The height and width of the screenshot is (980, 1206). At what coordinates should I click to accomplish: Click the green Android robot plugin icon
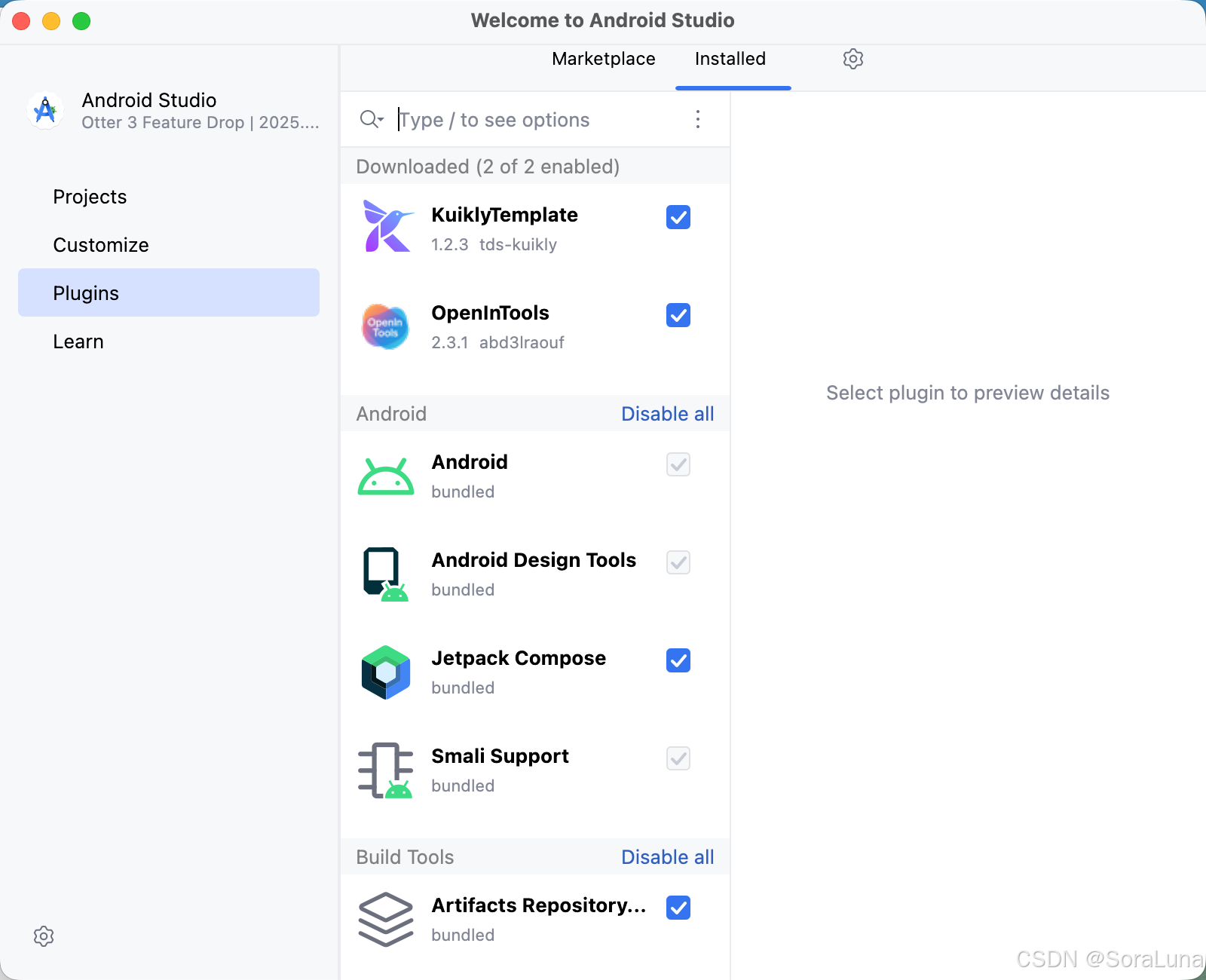386,476
